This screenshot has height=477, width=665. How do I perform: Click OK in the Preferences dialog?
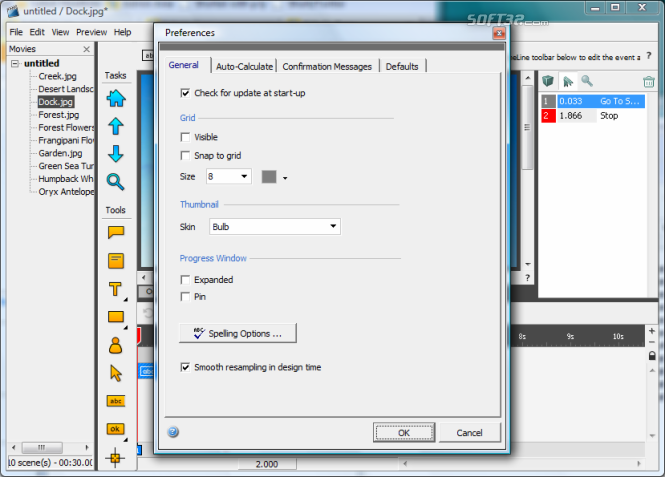click(x=404, y=432)
